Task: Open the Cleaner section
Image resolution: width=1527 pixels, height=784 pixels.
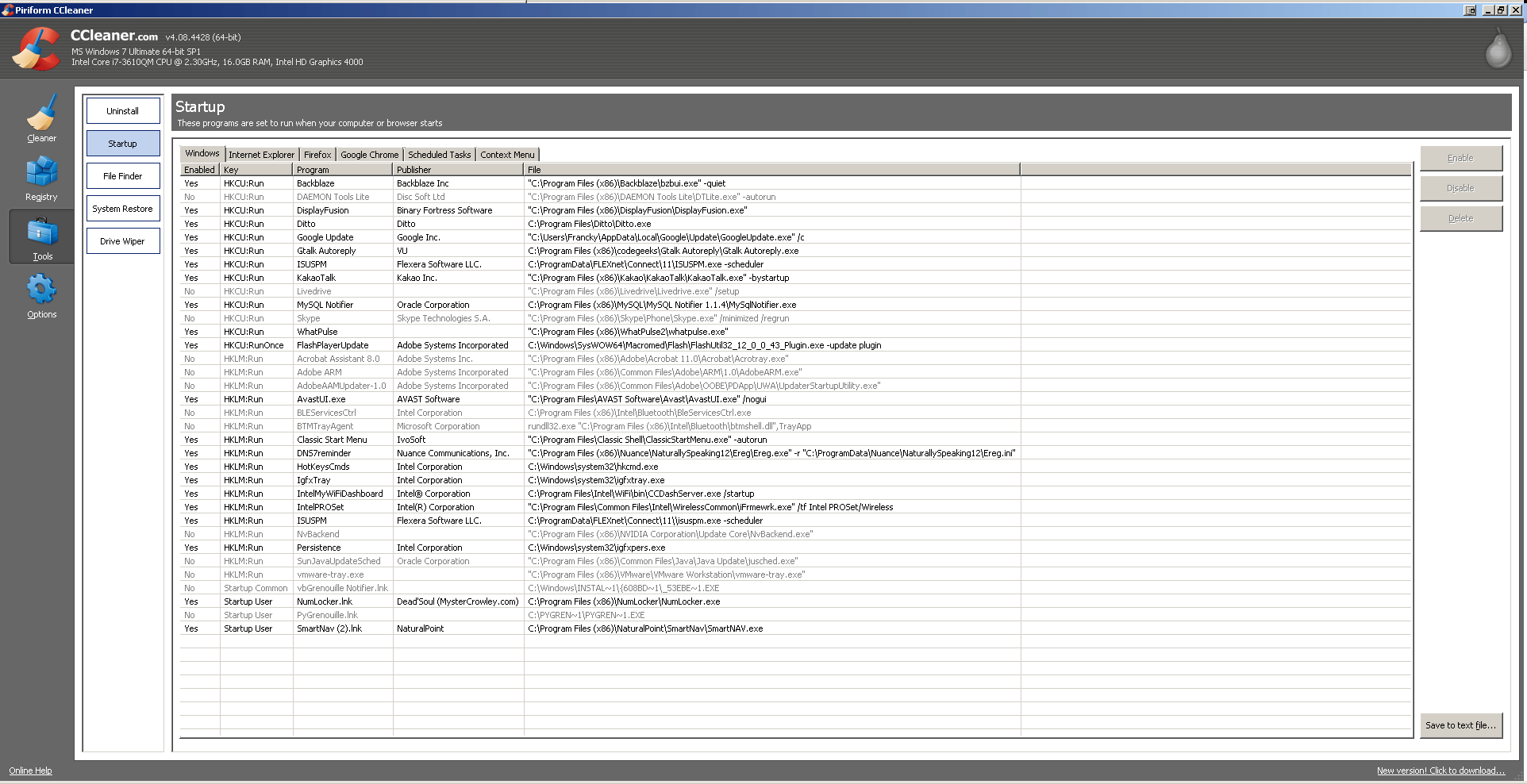Action: pyautogui.click(x=41, y=117)
